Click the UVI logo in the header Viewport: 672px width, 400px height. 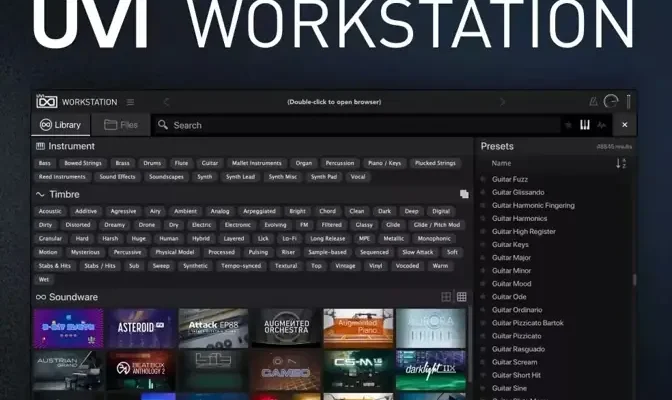47,101
